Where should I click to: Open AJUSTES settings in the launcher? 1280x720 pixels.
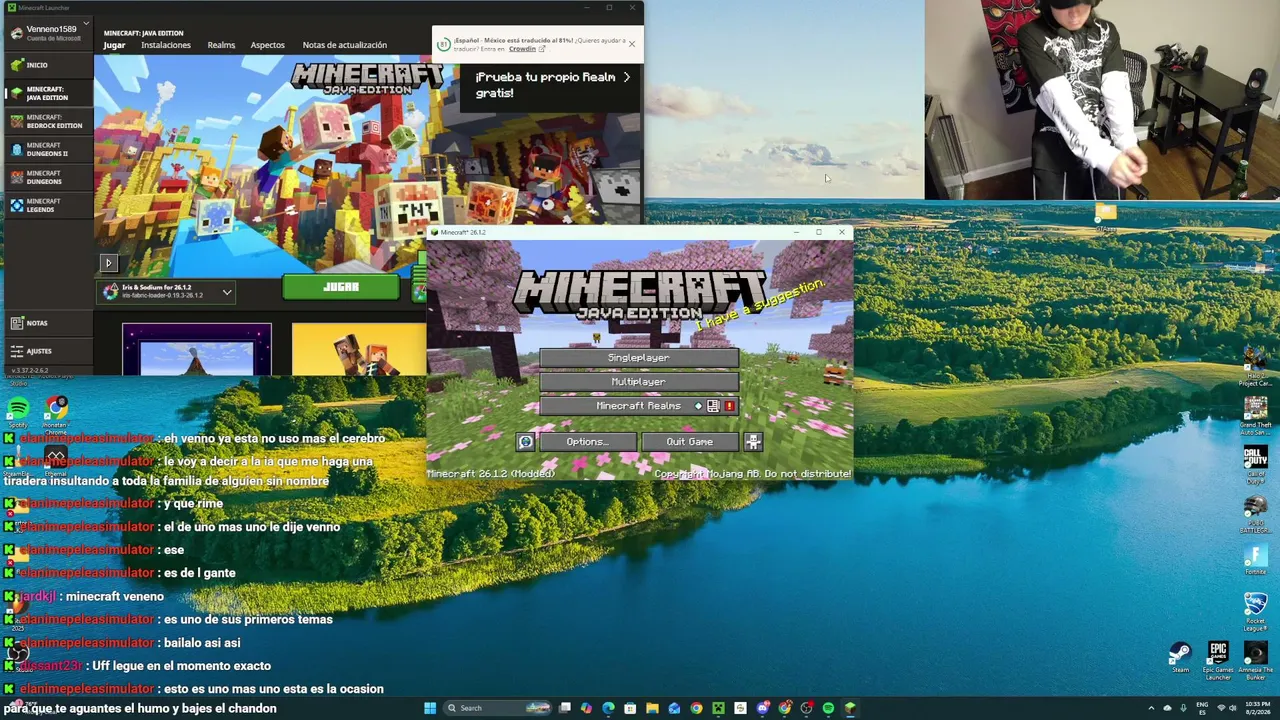click(x=46, y=351)
